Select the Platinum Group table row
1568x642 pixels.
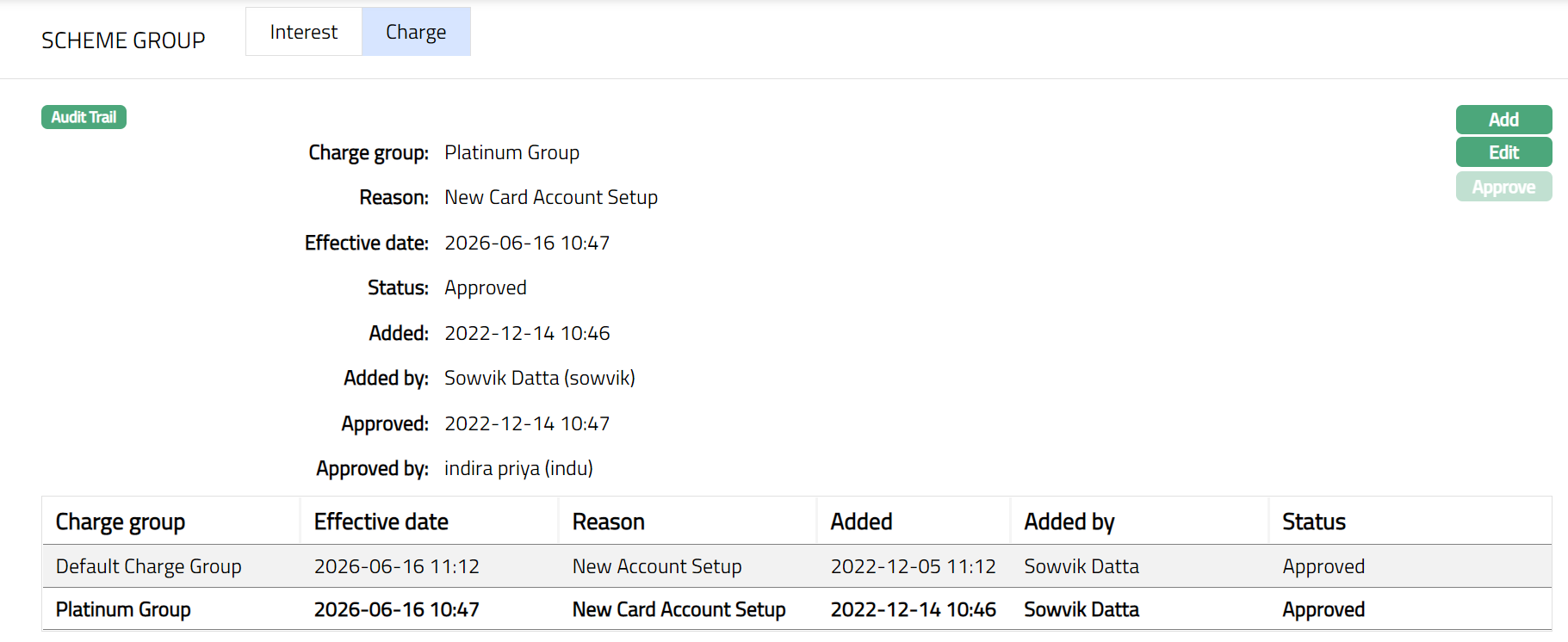(123, 609)
